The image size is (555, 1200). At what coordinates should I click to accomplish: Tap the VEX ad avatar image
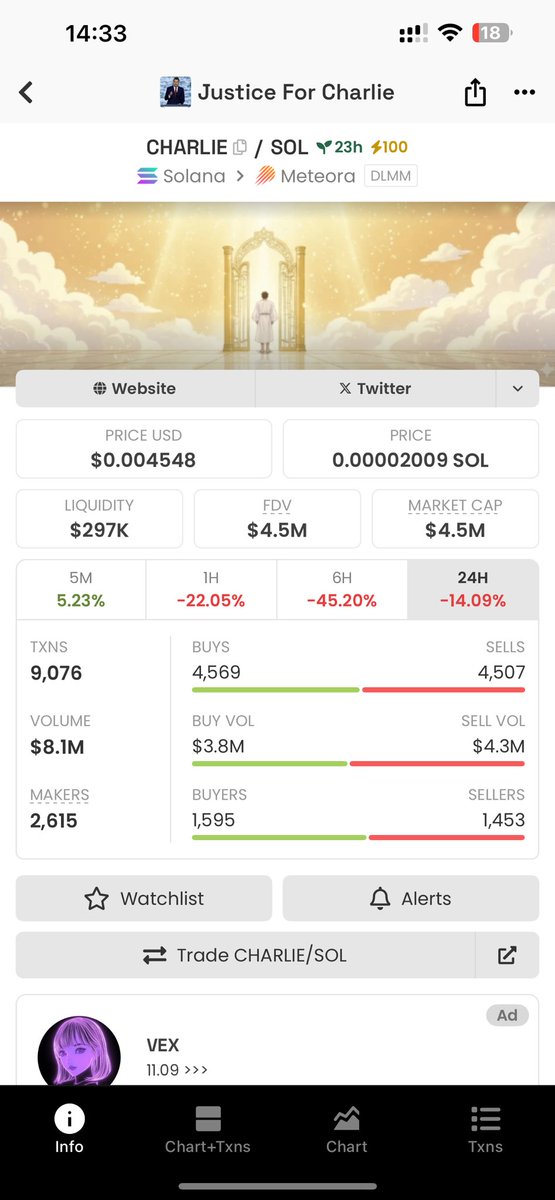[79, 1051]
